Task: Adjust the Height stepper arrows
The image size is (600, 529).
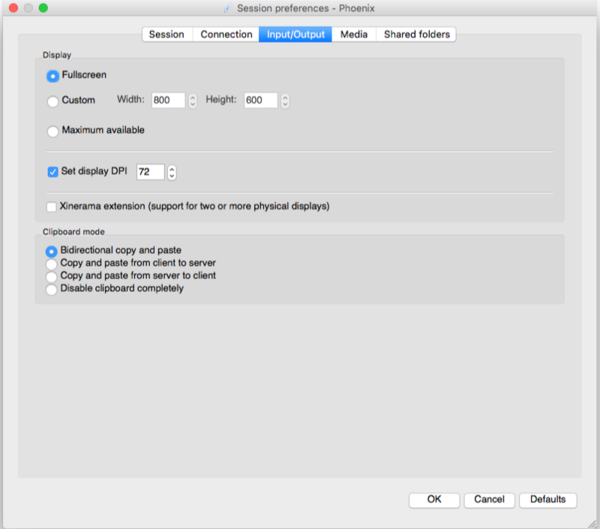Action: pos(285,101)
